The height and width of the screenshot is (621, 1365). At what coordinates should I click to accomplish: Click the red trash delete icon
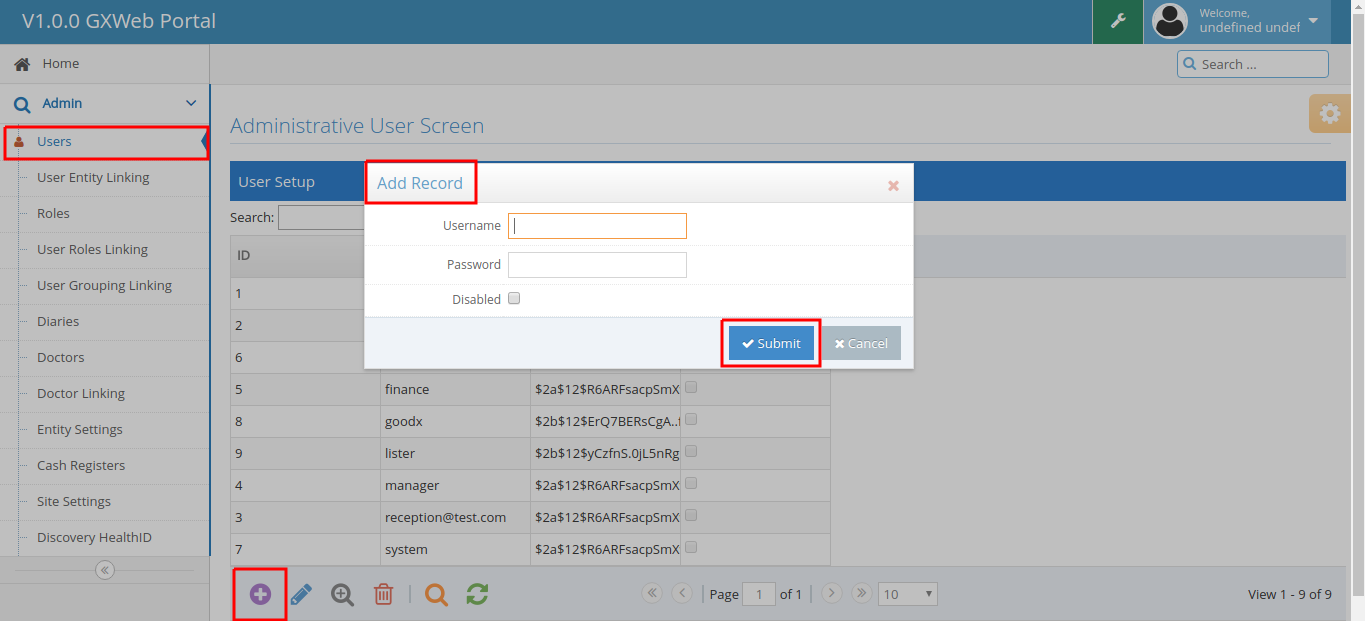(383, 594)
